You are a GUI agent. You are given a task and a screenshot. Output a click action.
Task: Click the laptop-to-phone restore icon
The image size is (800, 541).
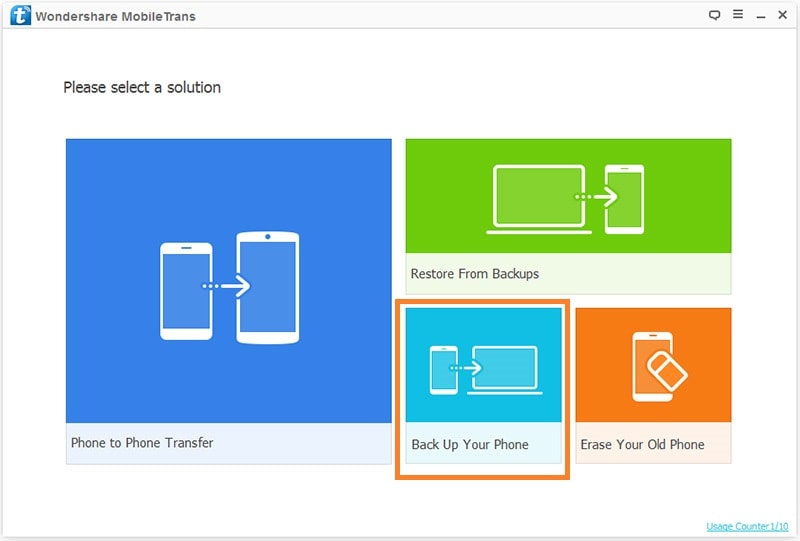point(565,200)
